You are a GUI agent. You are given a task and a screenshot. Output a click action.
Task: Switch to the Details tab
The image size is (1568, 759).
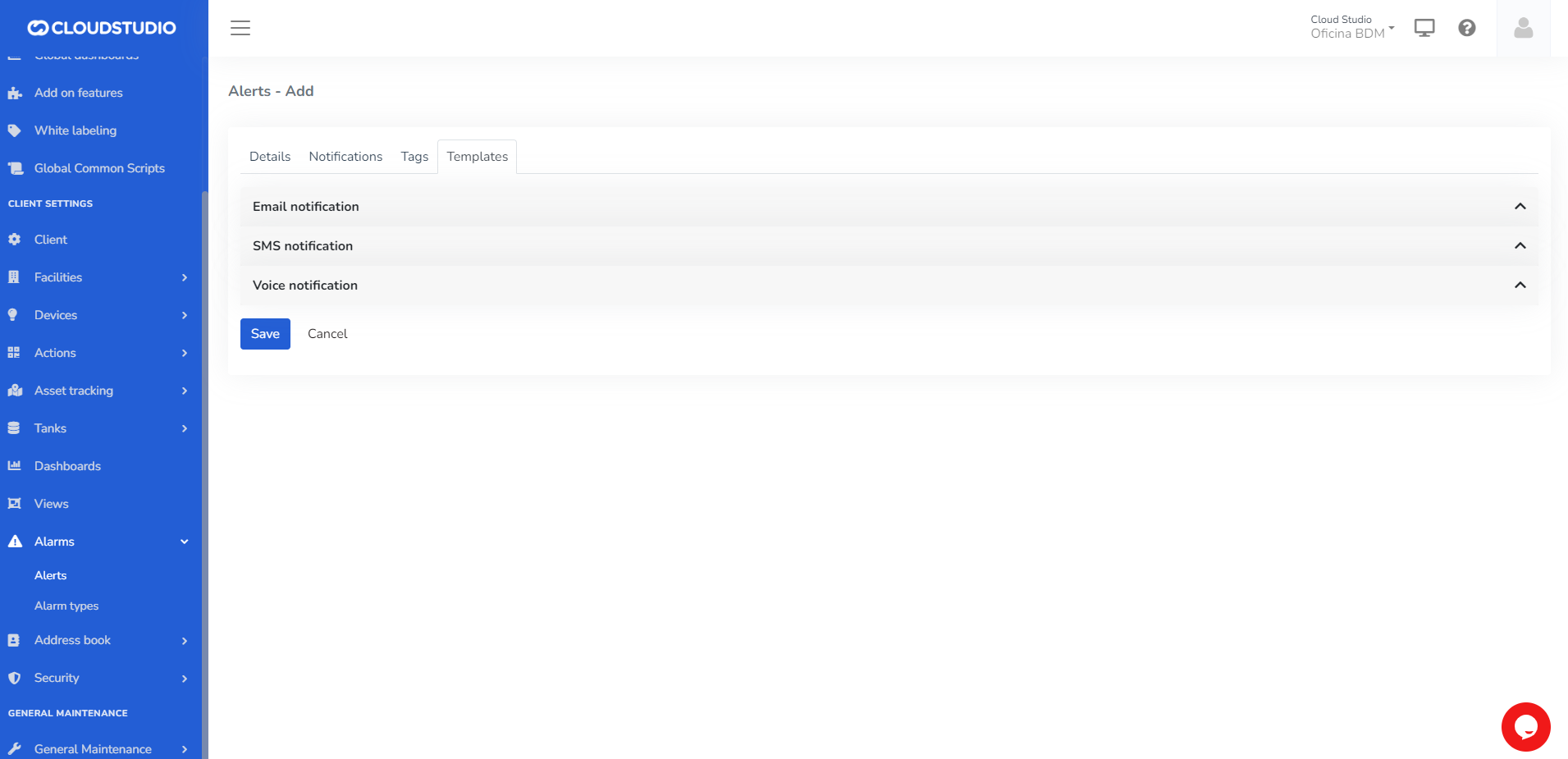coord(270,157)
